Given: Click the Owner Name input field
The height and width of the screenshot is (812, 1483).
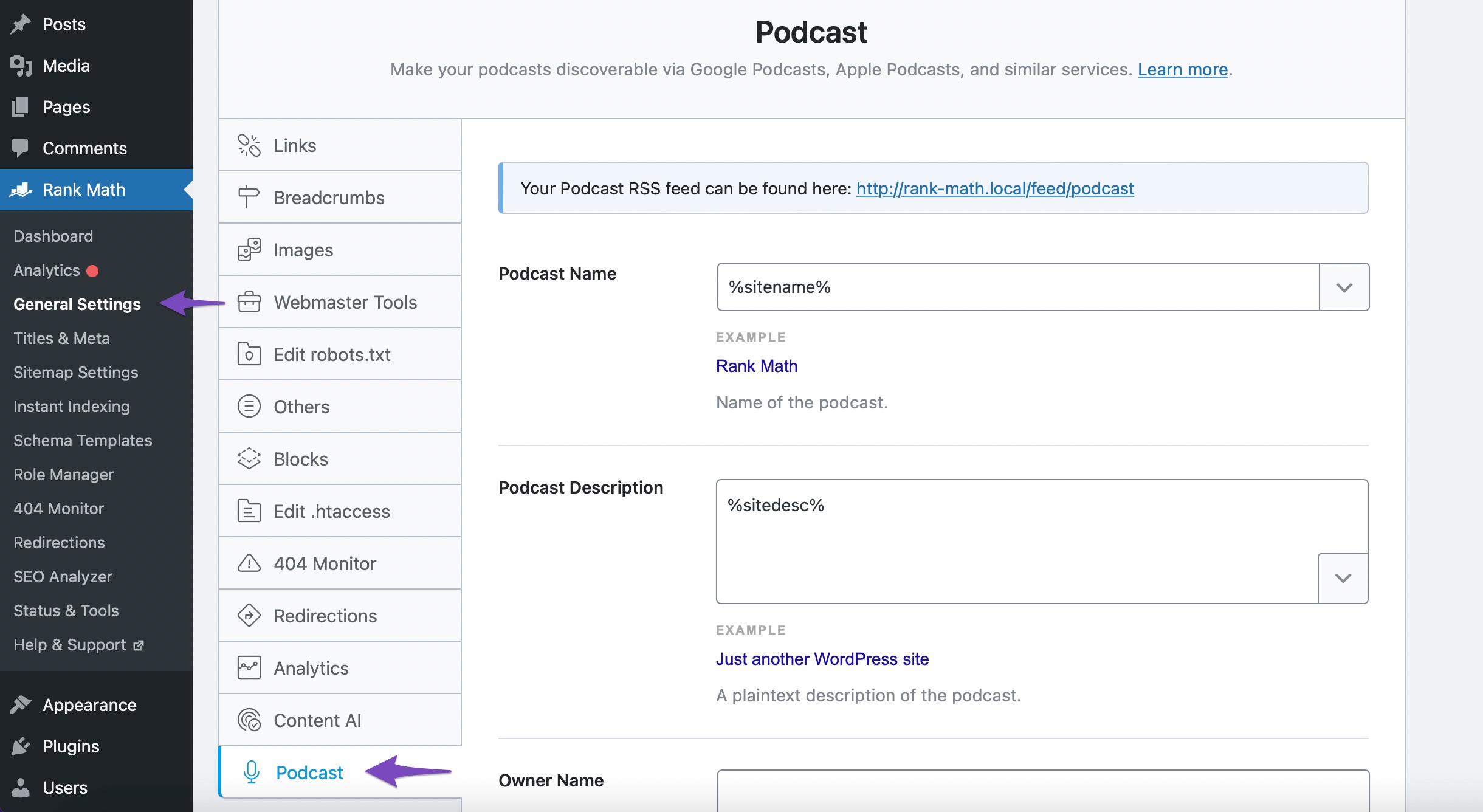Looking at the screenshot, I should [x=1043, y=790].
